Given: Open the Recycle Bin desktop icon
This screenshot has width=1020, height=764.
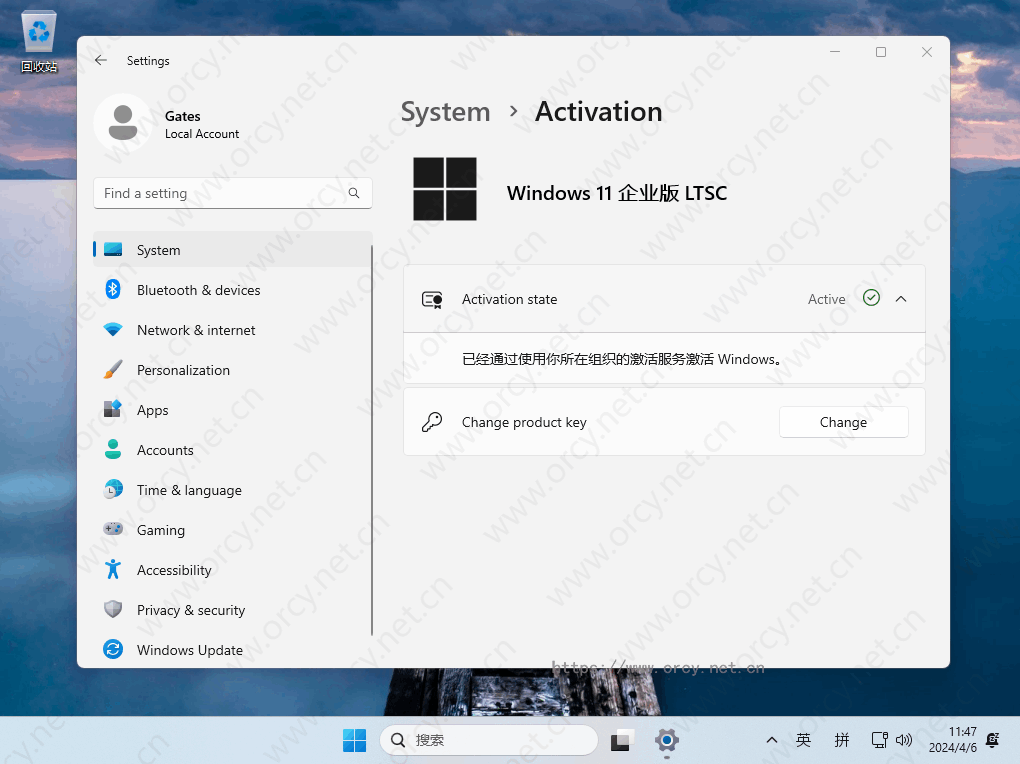Looking at the screenshot, I should click(x=39, y=41).
